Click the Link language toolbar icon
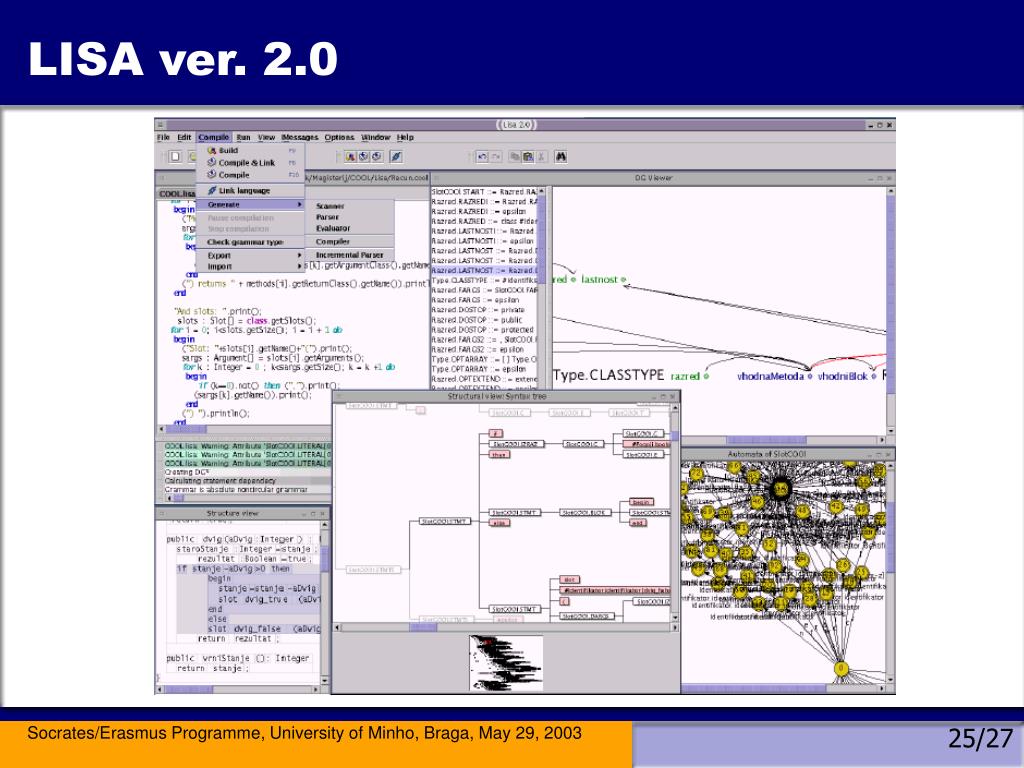Image resolution: width=1024 pixels, height=768 pixels. pyautogui.click(x=396, y=156)
